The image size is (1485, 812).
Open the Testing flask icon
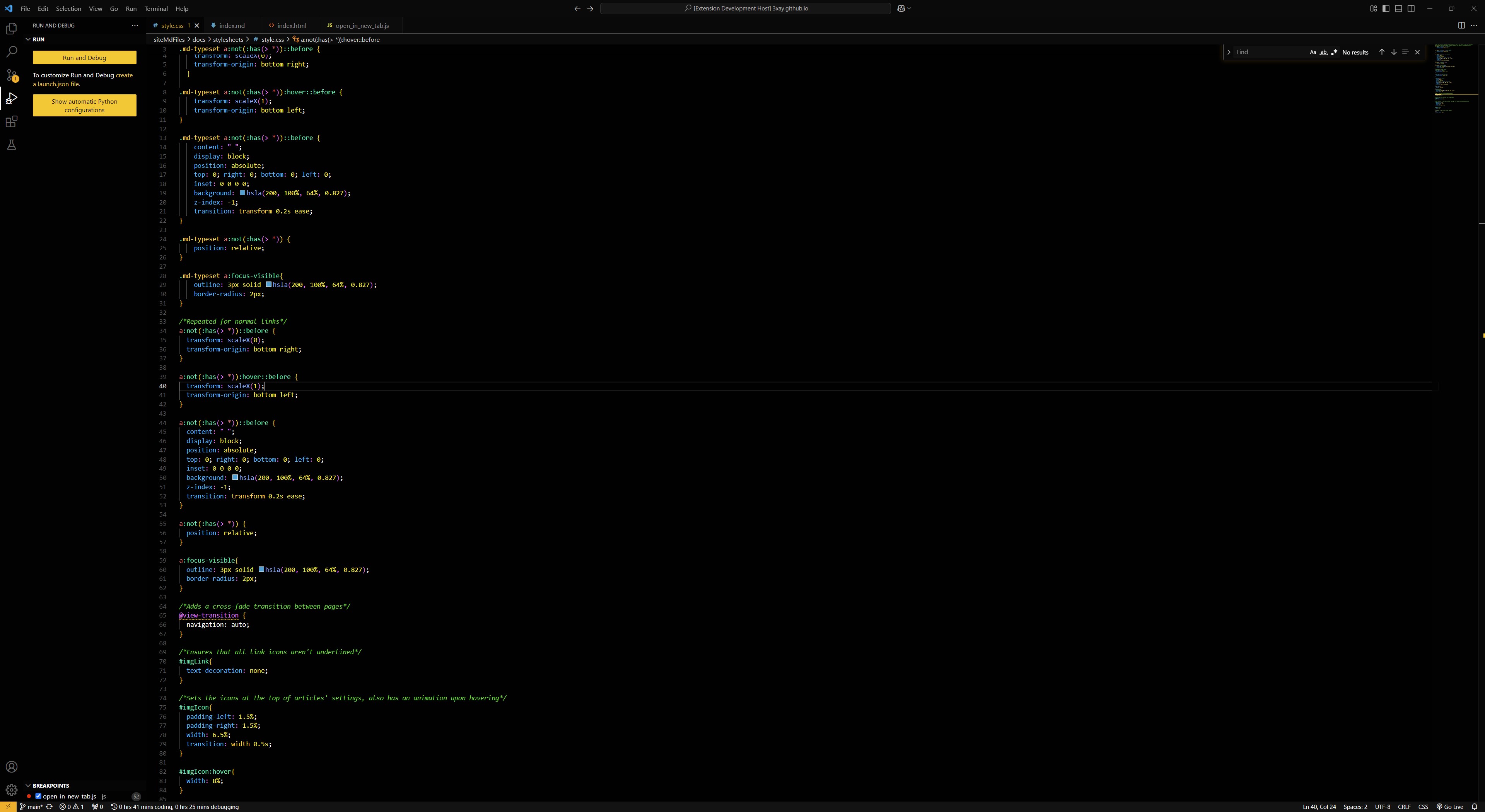(x=12, y=145)
